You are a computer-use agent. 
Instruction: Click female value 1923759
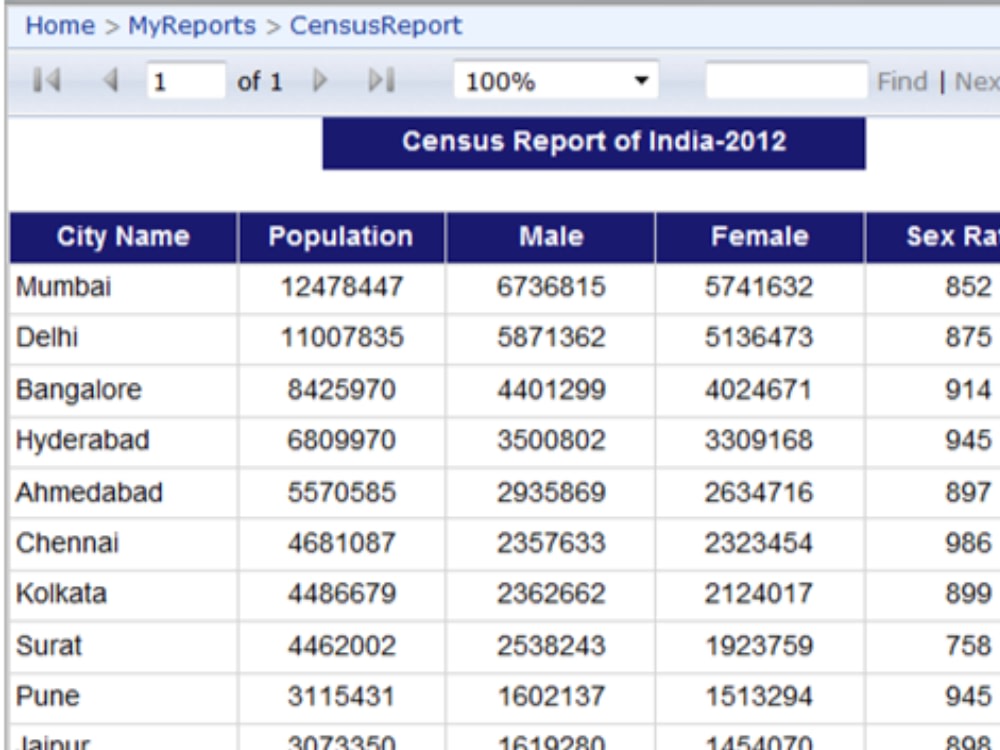(x=759, y=646)
